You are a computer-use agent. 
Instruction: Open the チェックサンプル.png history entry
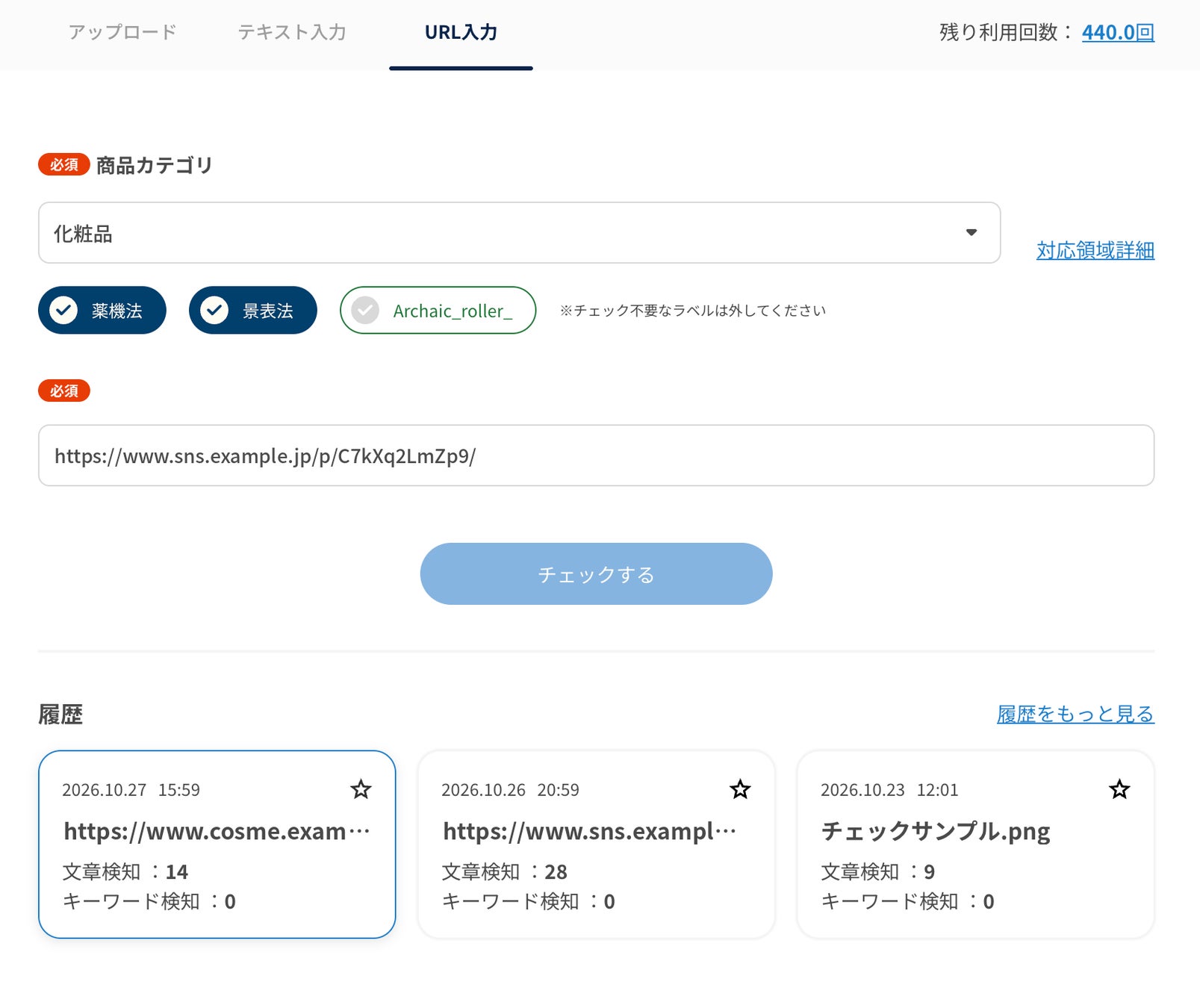tap(975, 844)
